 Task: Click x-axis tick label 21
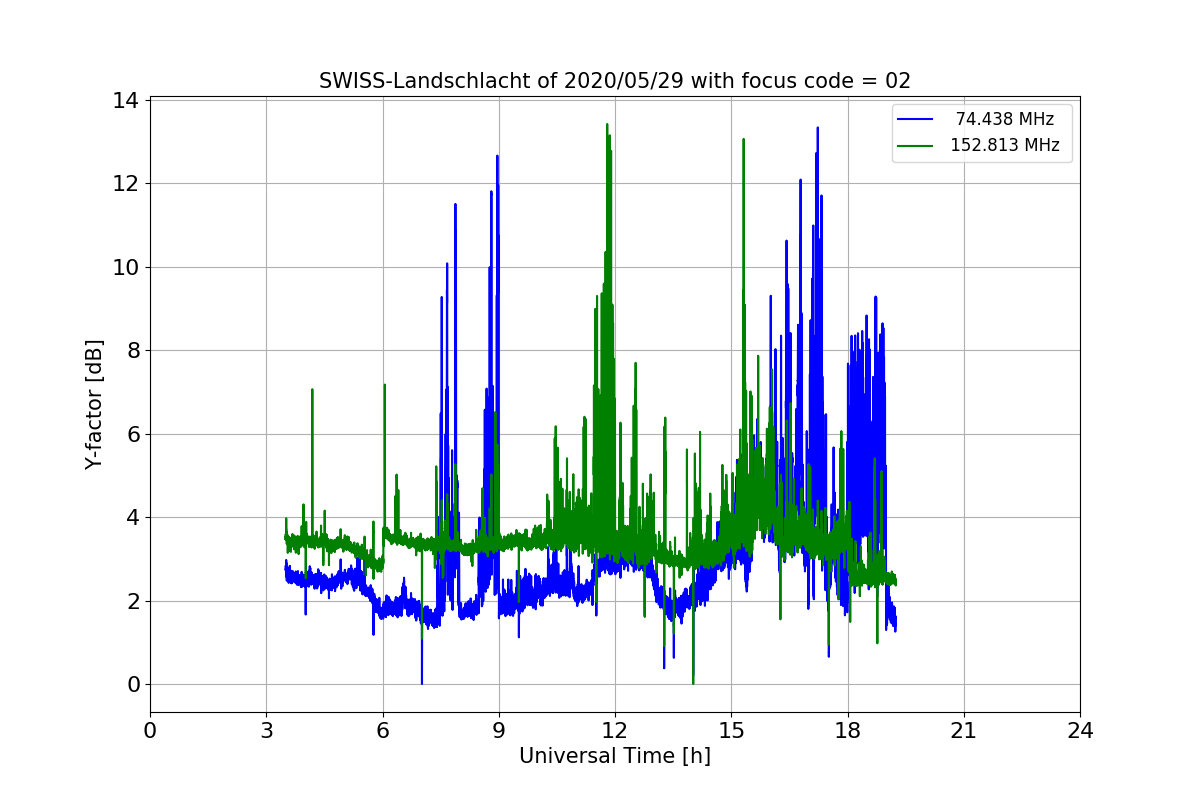coord(964,731)
